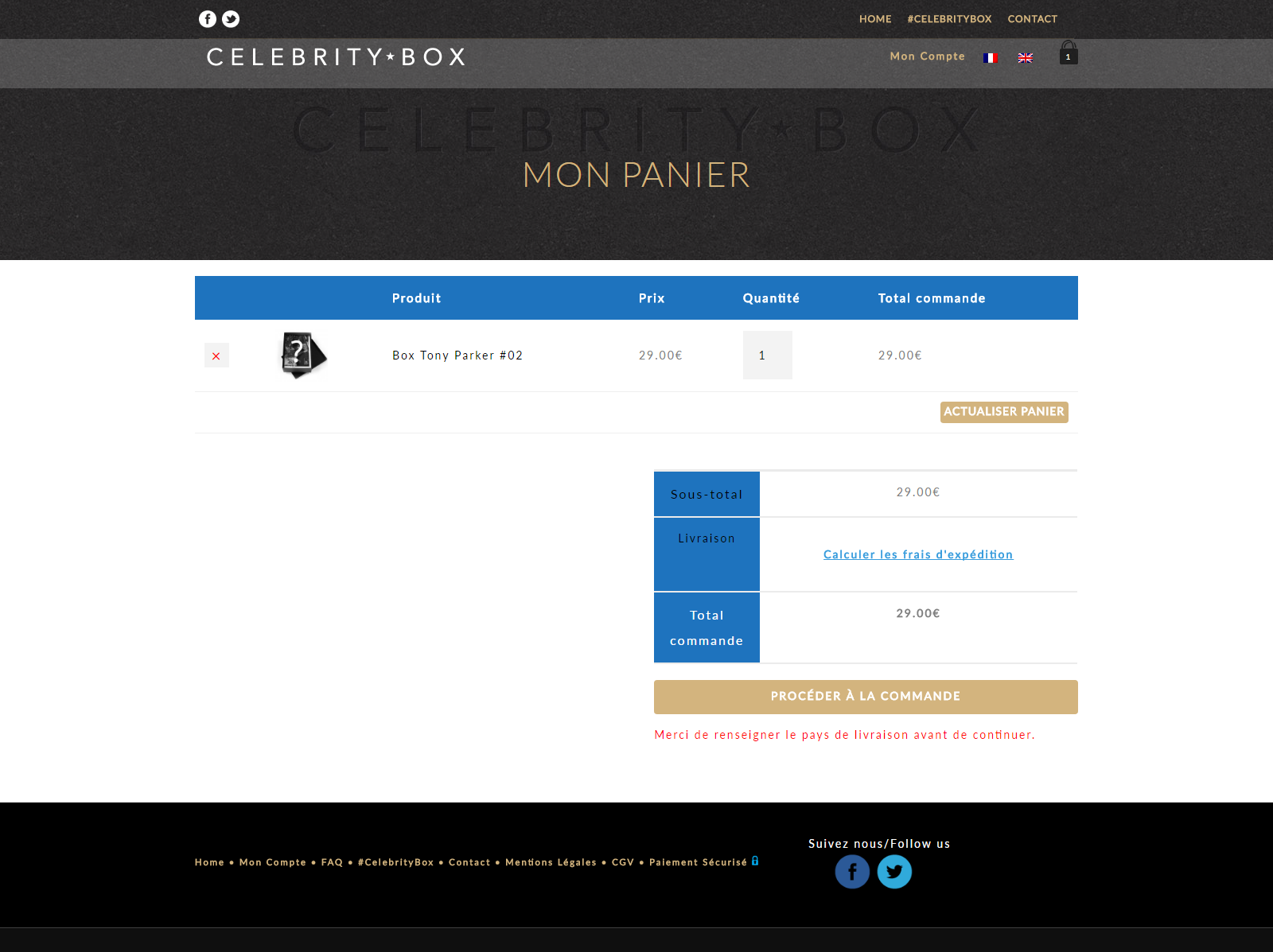Open Mon Compte in header
This screenshot has width=1273, height=952.
(x=928, y=56)
